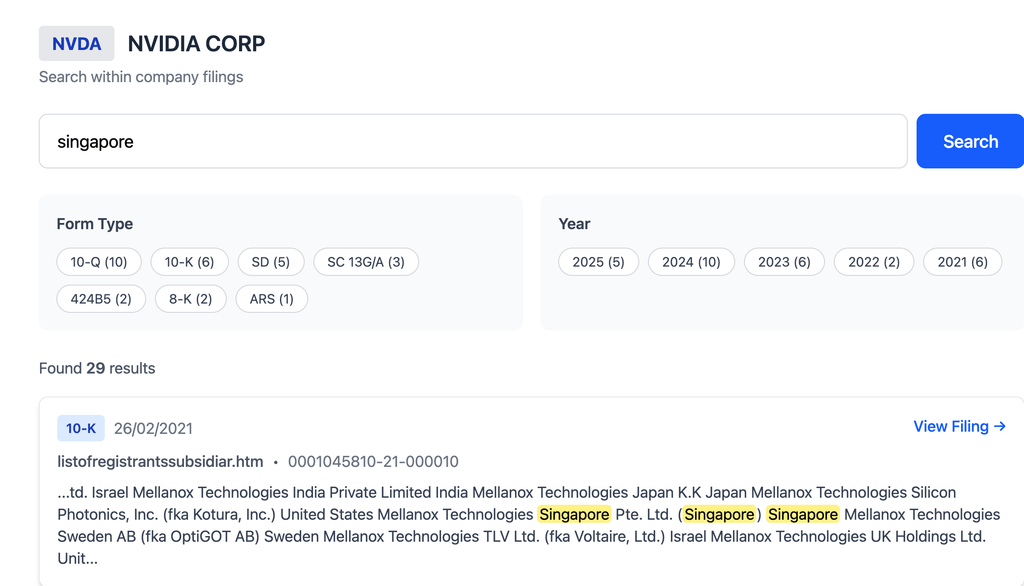Show only 2023 filings
Image resolution: width=1024 pixels, height=586 pixels.
pos(784,261)
